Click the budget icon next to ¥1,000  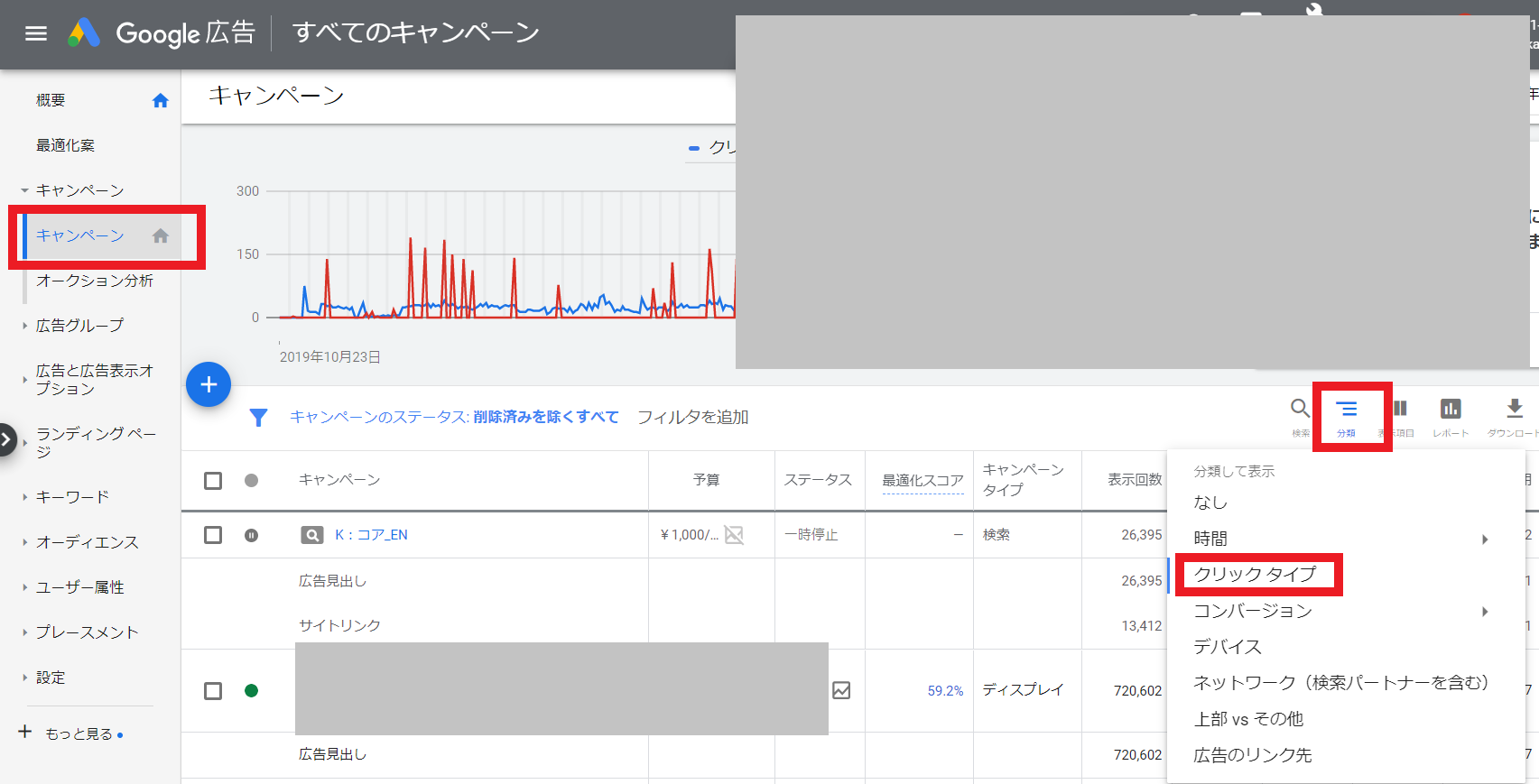click(x=734, y=535)
